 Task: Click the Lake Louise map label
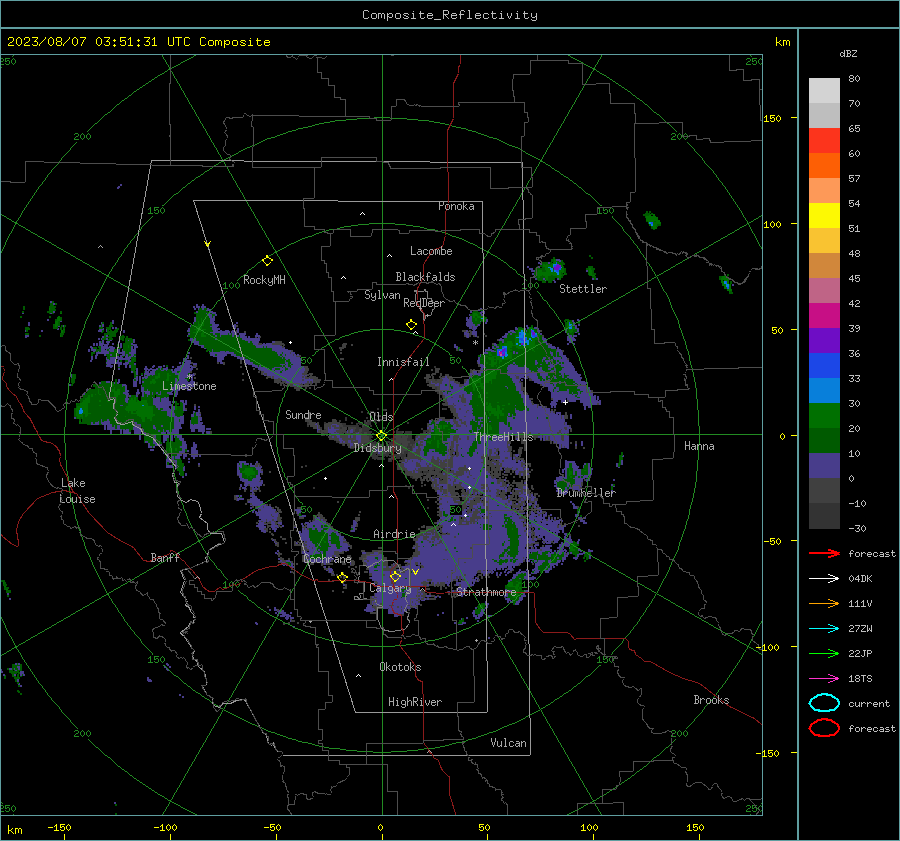pos(77,491)
